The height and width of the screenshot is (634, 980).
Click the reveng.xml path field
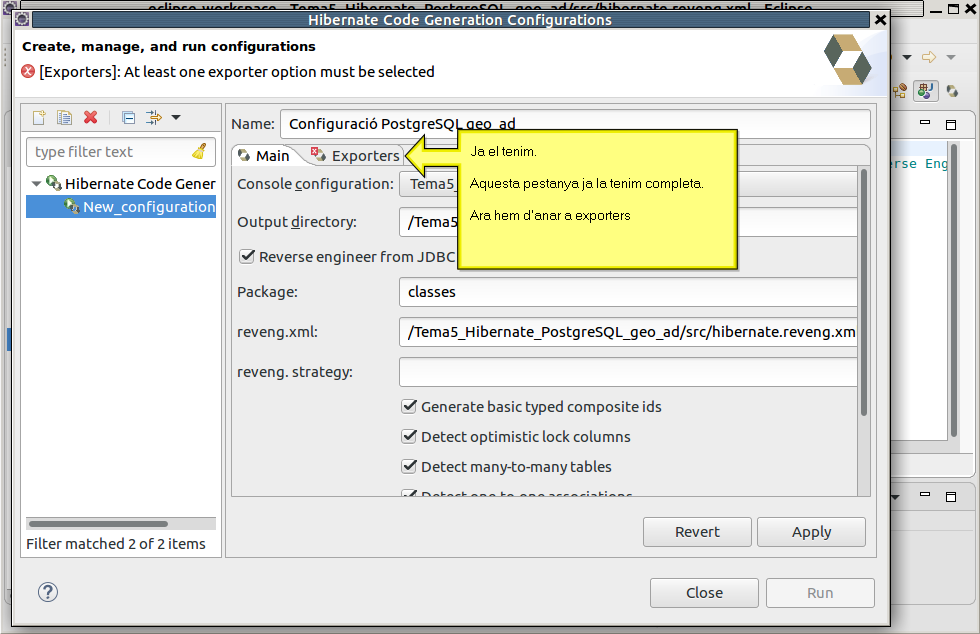pos(628,332)
